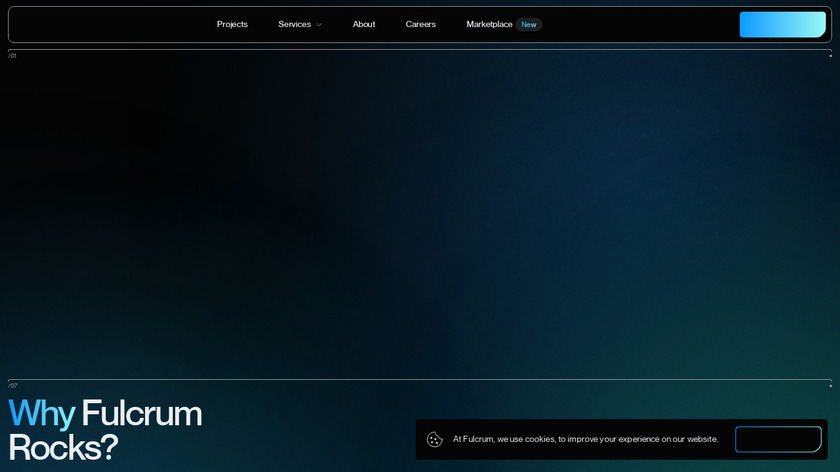Click the blue gradient button in navbar
The image size is (840, 472).
pyautogui.click(x=783, y=25)
